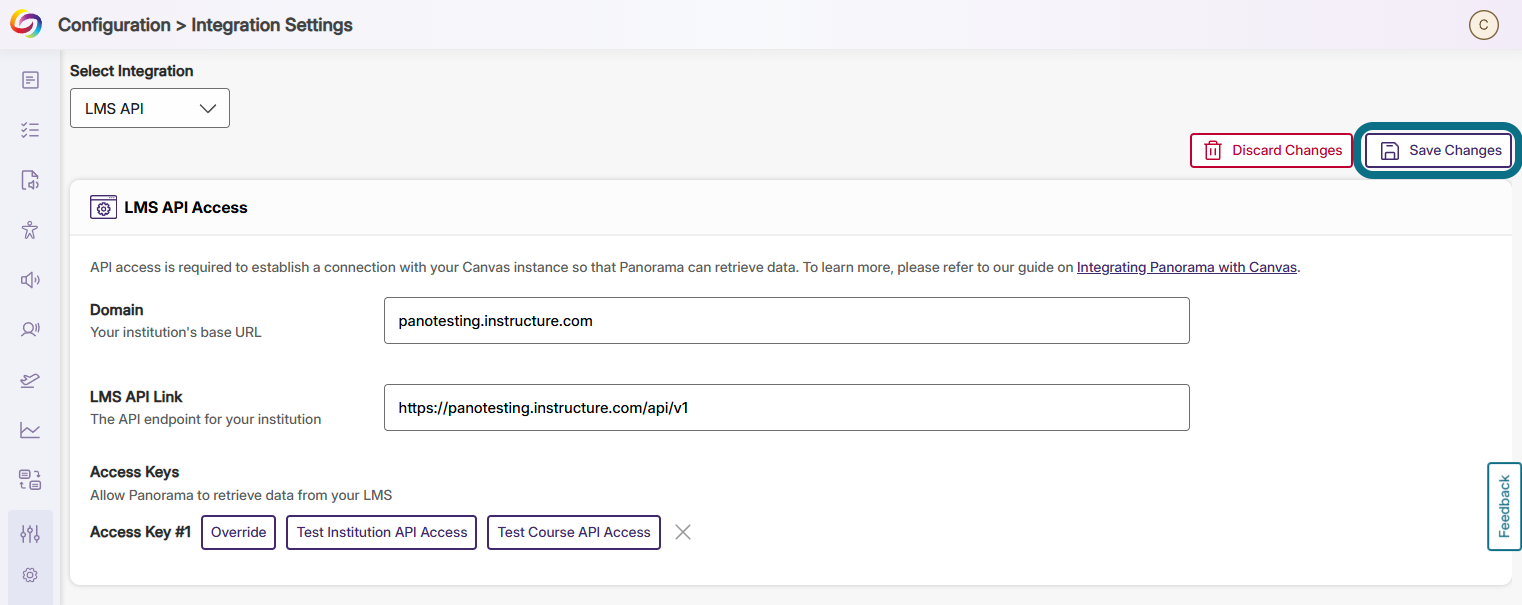
Task: Click the Save Changes button
Action: point(1439,150)
